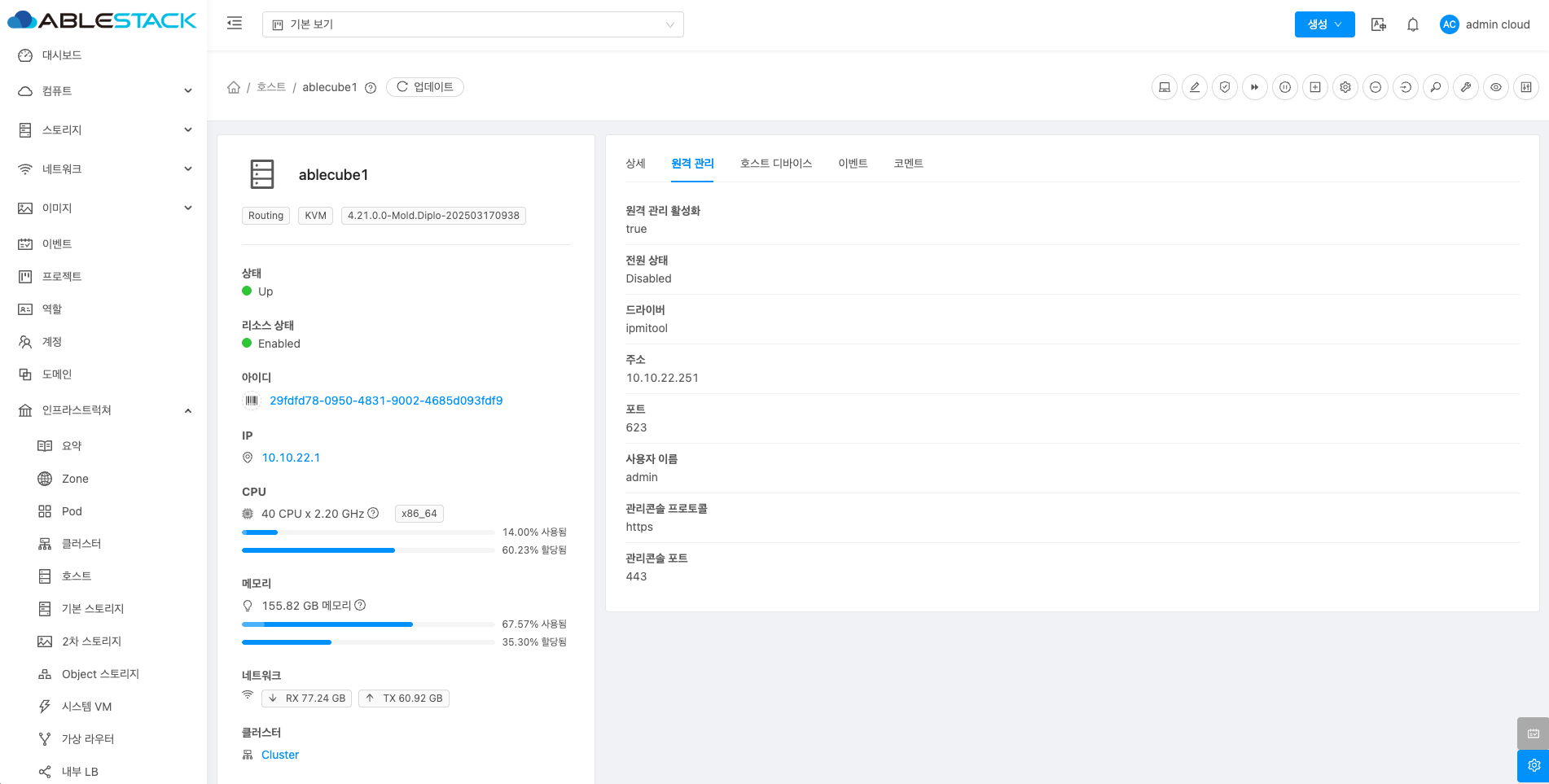Click the laptop console icon in host toolbar
This screenshot has width=1549, height=784.
pyautogui.click(x=1165, y=87)
